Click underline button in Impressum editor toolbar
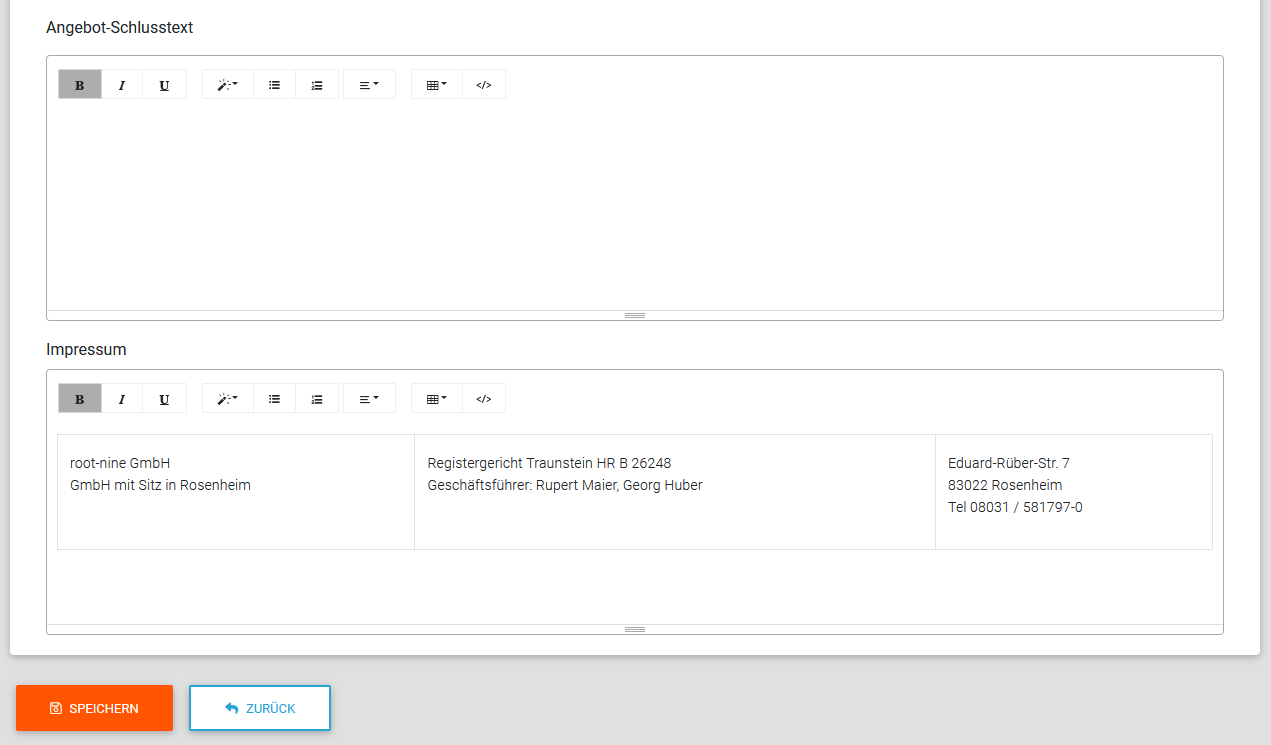This screenshot has height=745, width=1271. 164,399
